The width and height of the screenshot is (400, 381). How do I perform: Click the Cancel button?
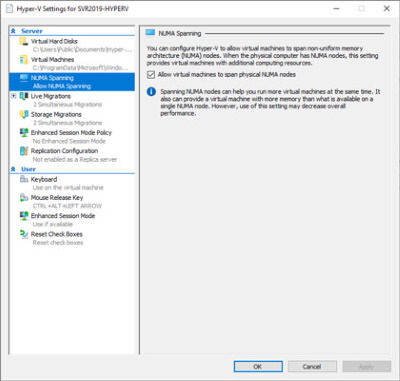(x=312, y=367)
